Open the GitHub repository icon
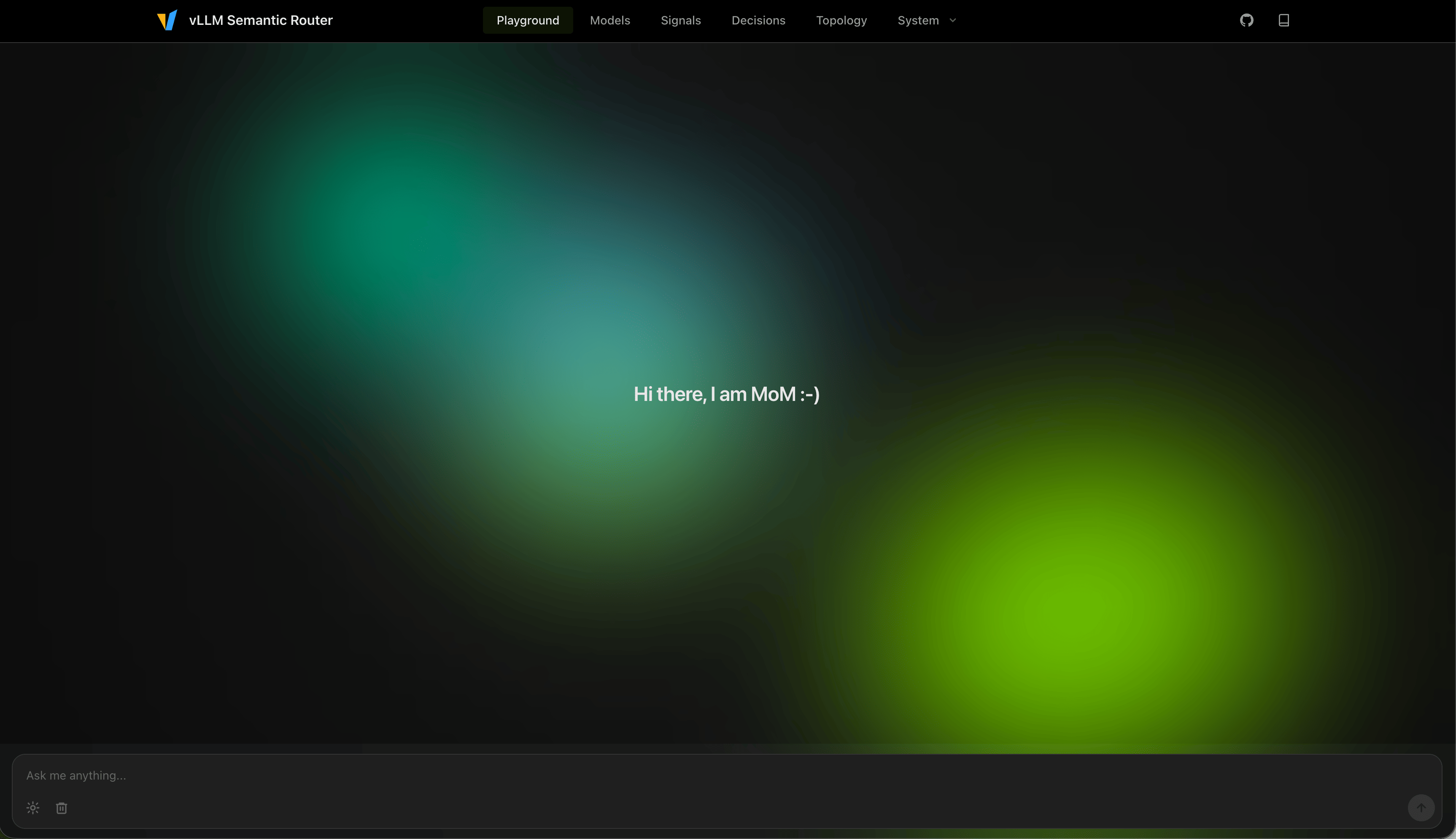 [1246, 20]
